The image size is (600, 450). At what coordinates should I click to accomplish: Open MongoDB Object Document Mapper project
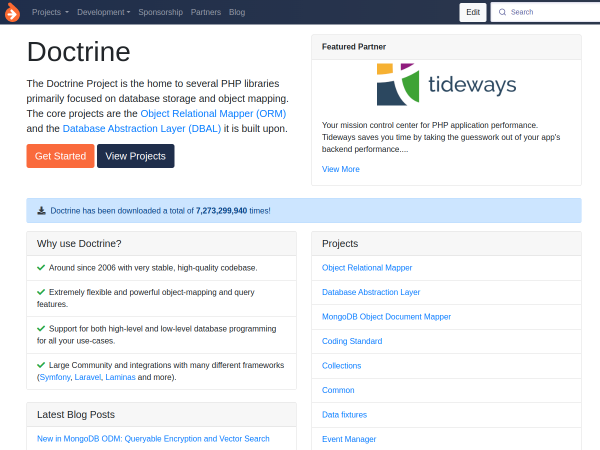coord(386,316)
